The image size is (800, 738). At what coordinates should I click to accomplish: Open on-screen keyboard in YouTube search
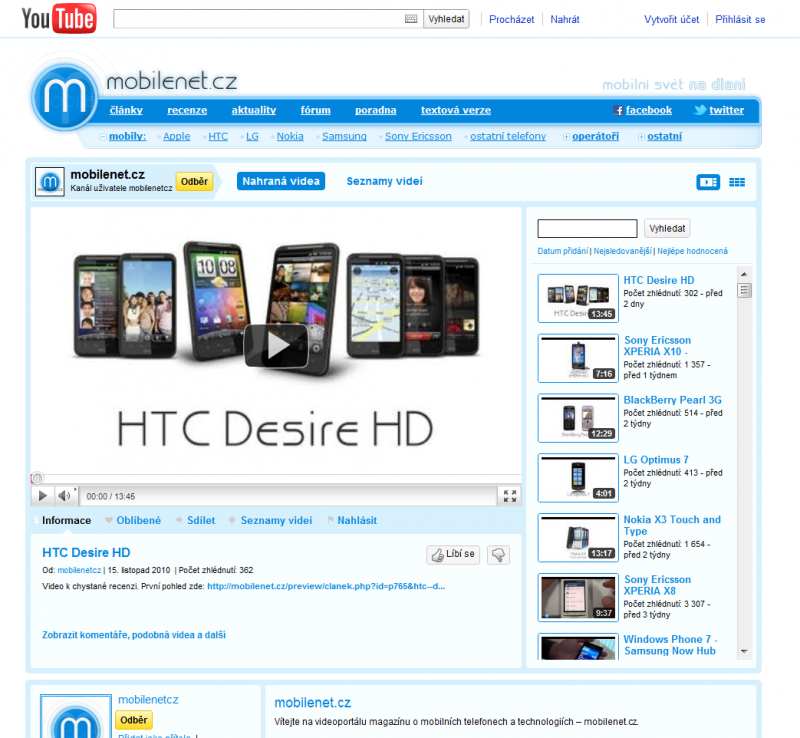tap(411, 19)
